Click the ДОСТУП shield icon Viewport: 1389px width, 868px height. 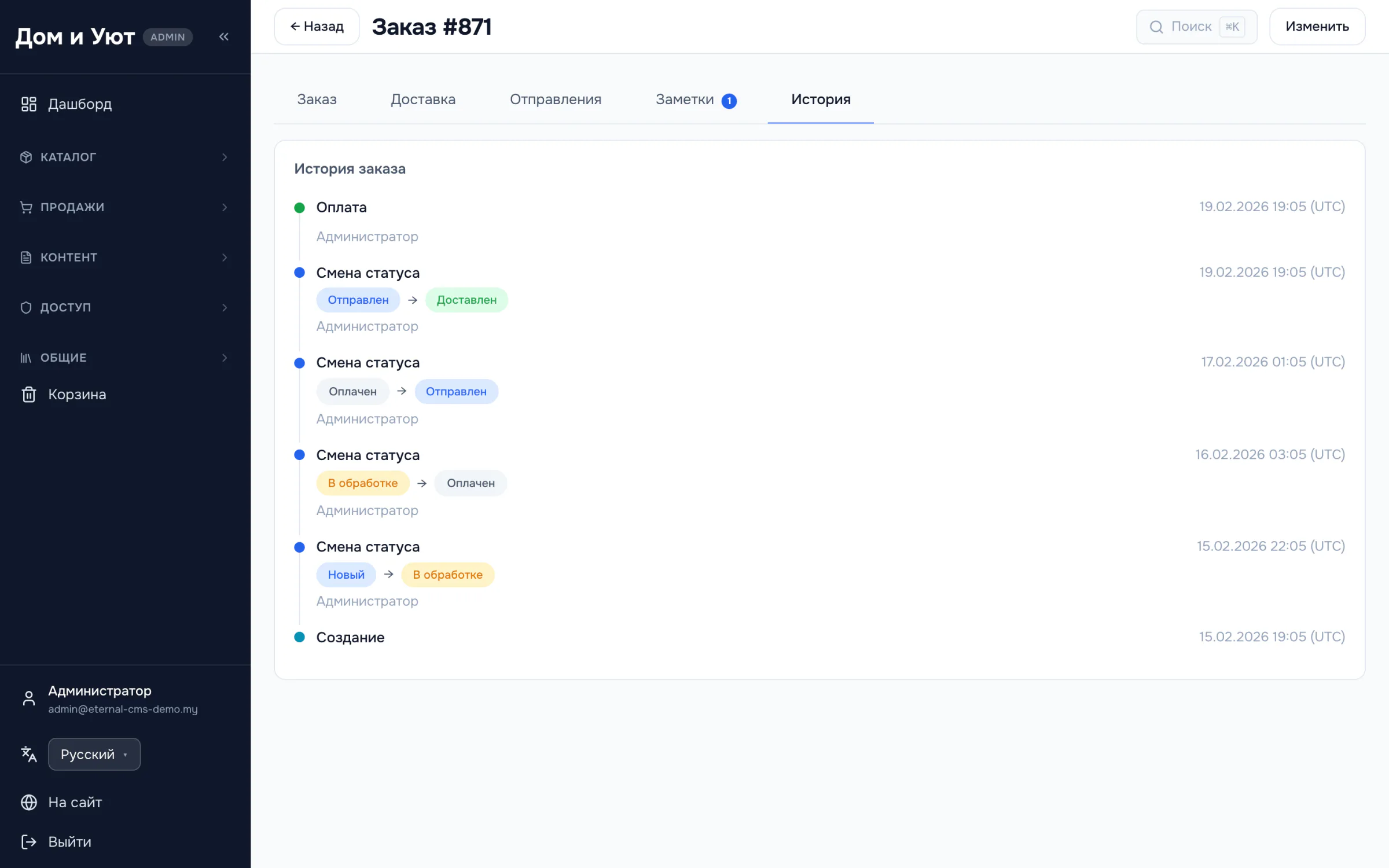pos(26,307)
